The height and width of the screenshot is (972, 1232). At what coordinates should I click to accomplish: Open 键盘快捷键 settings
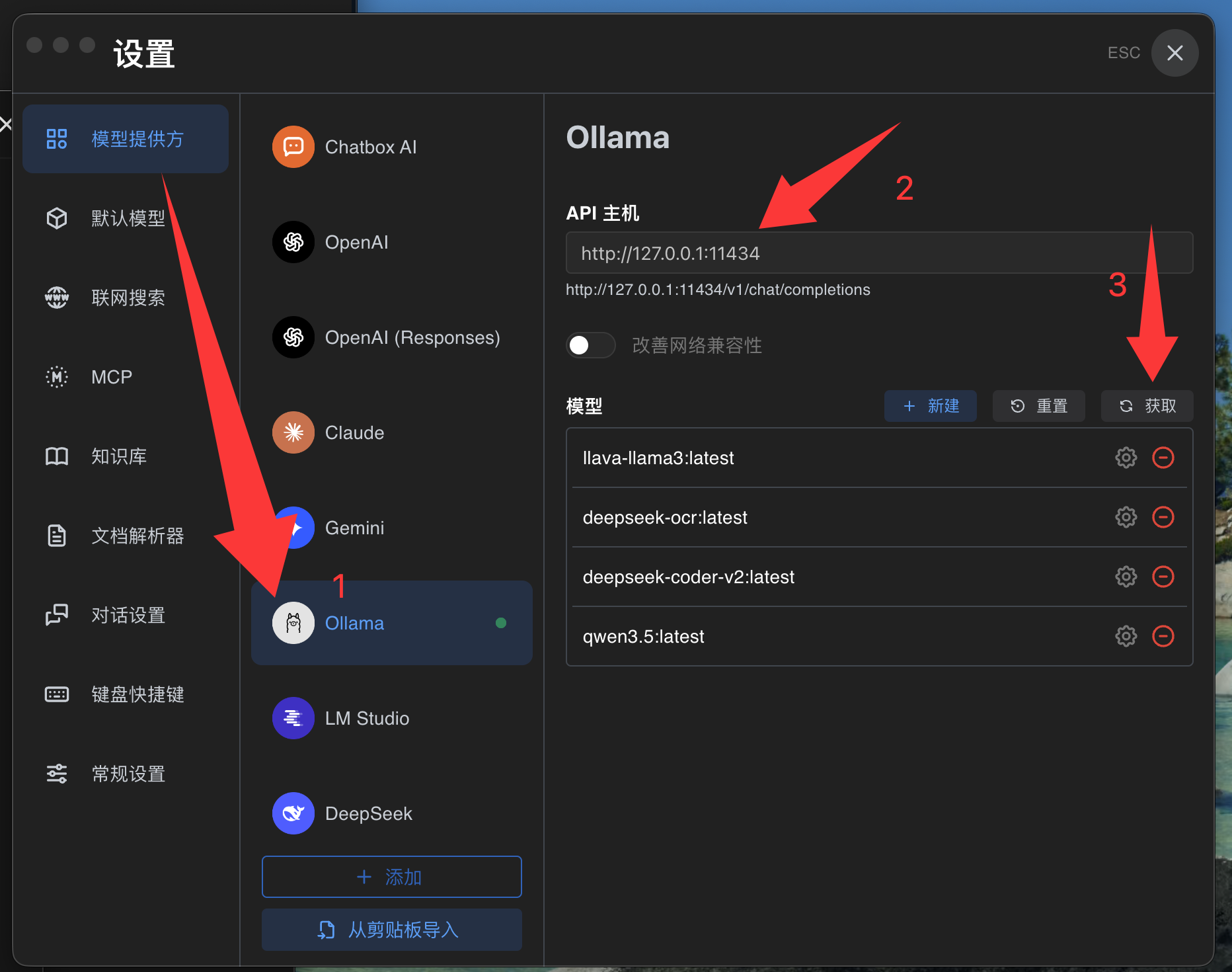[x=126, y=694]
